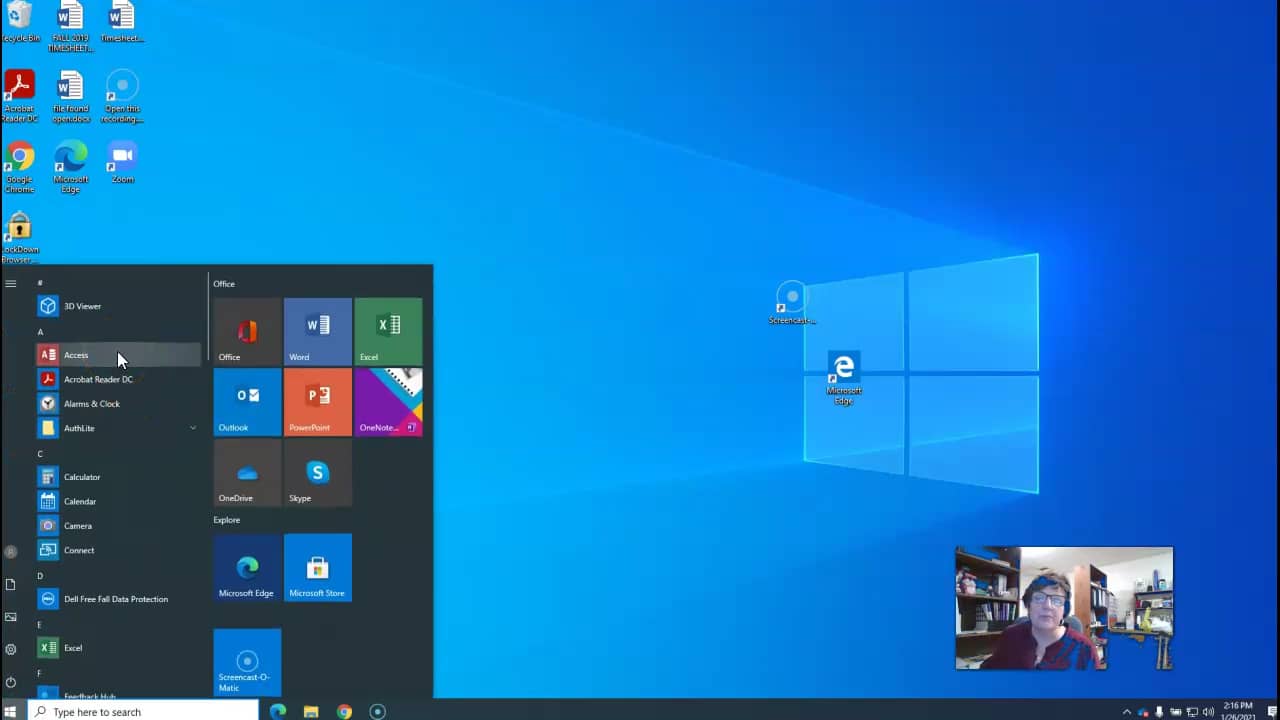The height and width of the screenshot is (720, 1280).
Task: Open Excel from the E section list
Action: click(118, 648)
